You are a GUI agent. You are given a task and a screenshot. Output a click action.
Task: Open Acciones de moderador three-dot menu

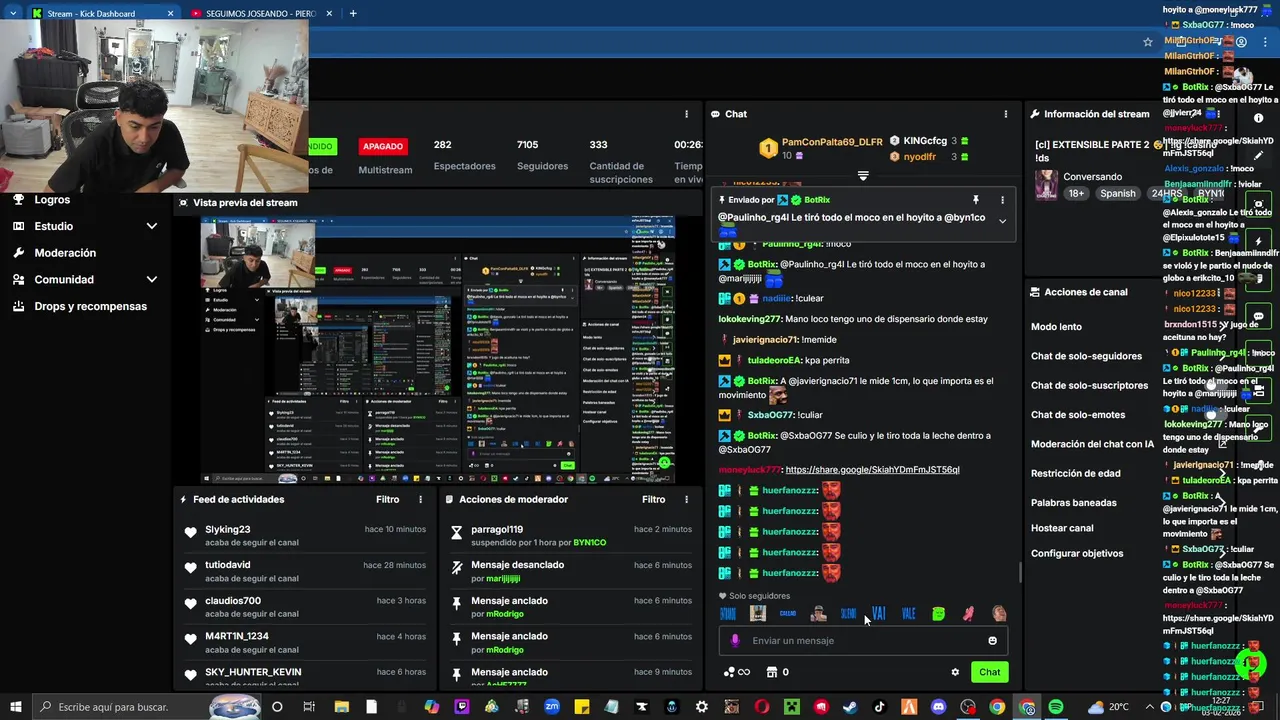point(686,499)
